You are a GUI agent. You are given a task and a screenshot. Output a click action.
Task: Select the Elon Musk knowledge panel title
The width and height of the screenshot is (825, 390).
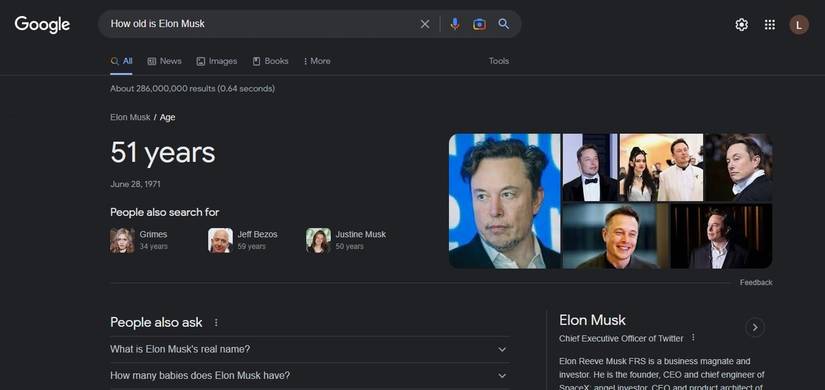click(592, 320)
